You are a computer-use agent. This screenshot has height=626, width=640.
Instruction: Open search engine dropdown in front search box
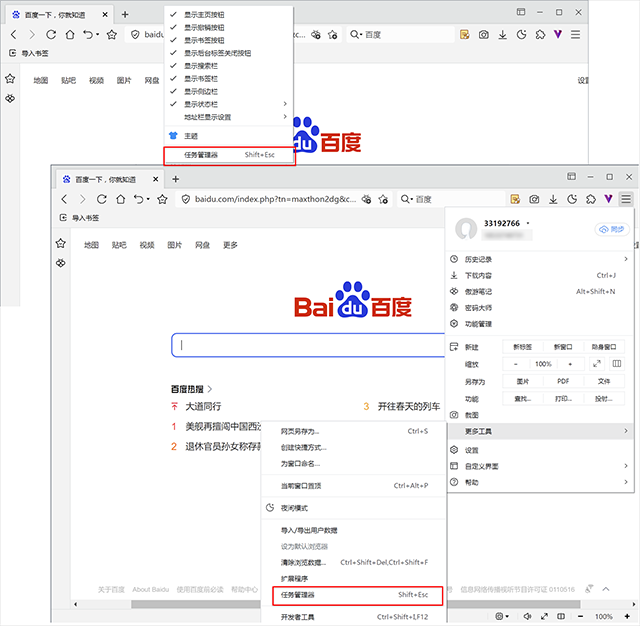407,199
